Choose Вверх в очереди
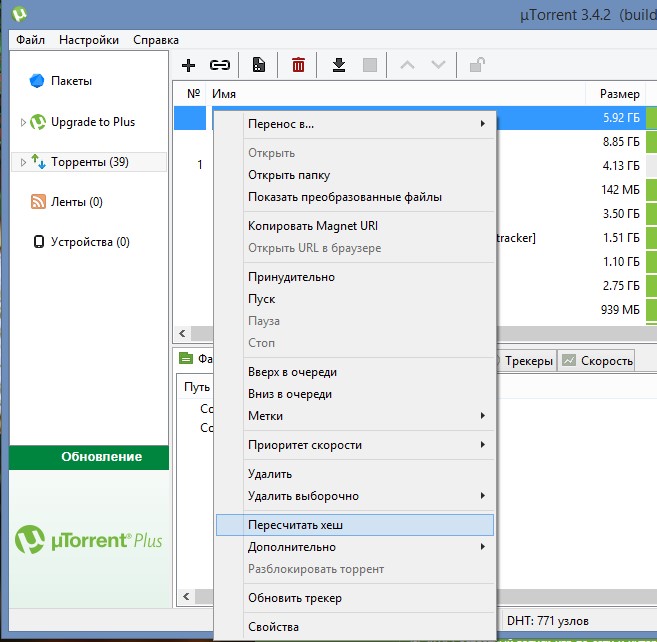The image size is (657, 642). 355,372
